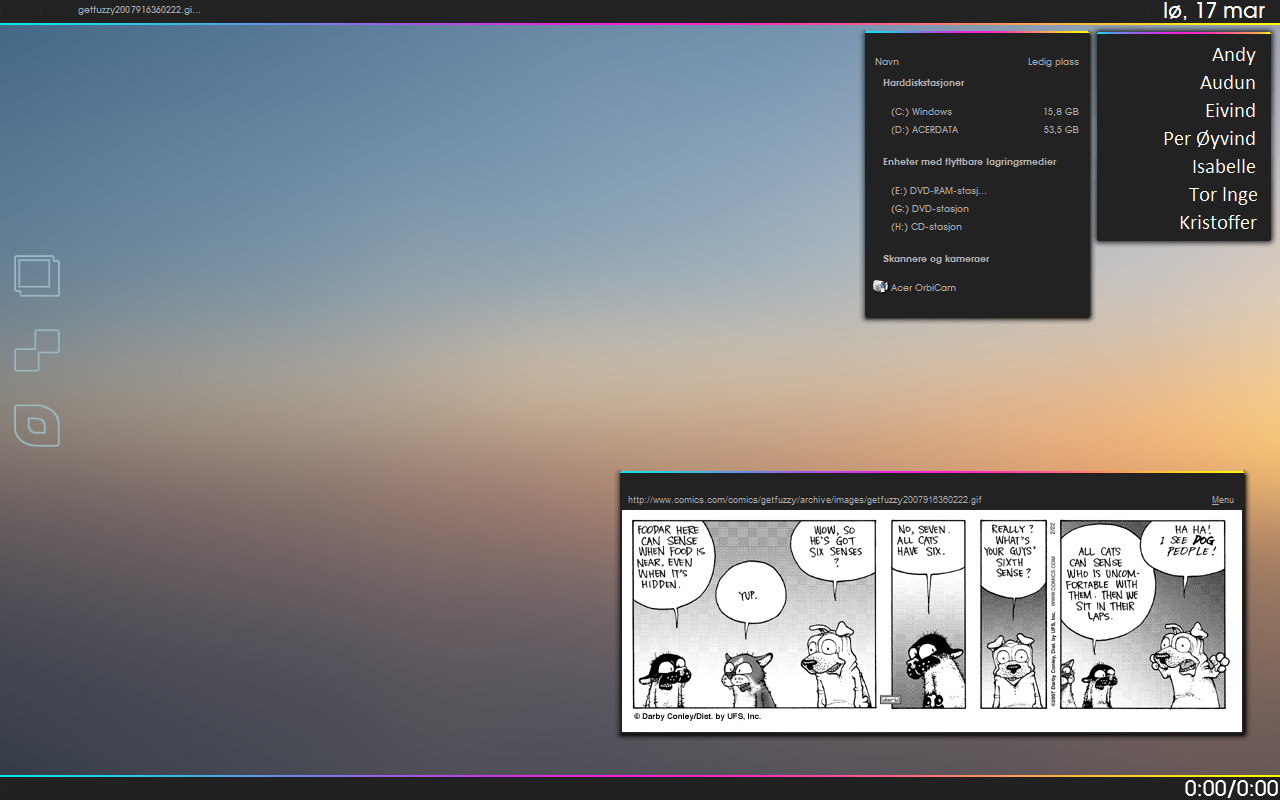Open the (E:) DVD-RAM-stasj... drive

point(938,191)
